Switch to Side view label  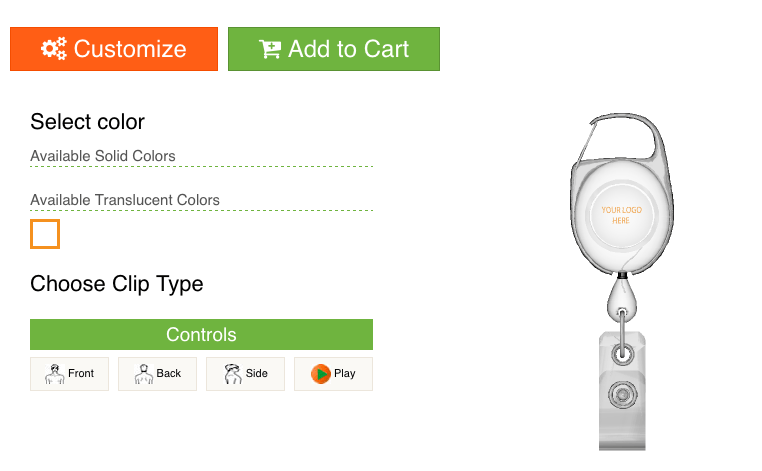pyautogui.click(x=257, y=373)
